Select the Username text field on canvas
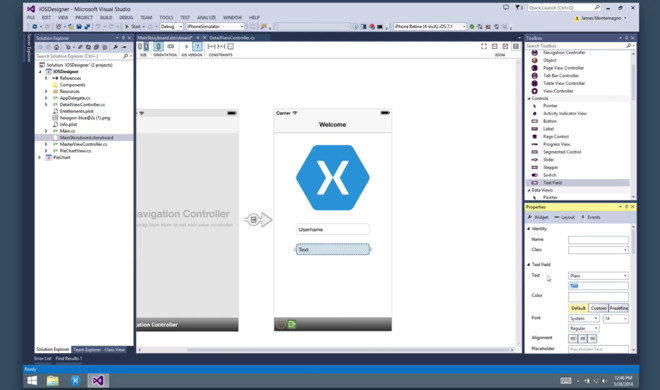The height and width of the screenshot is (390, 660). (x=333, y=229)
